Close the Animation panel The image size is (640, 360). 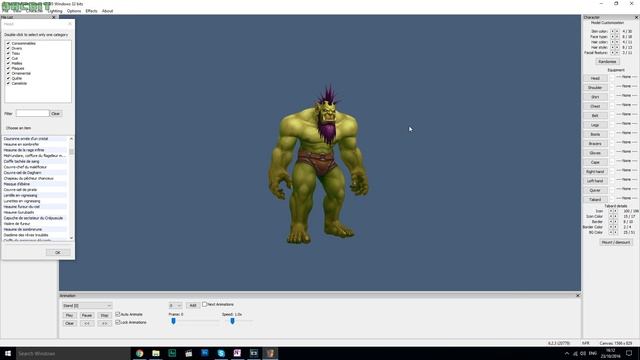(x=578, y=295)
